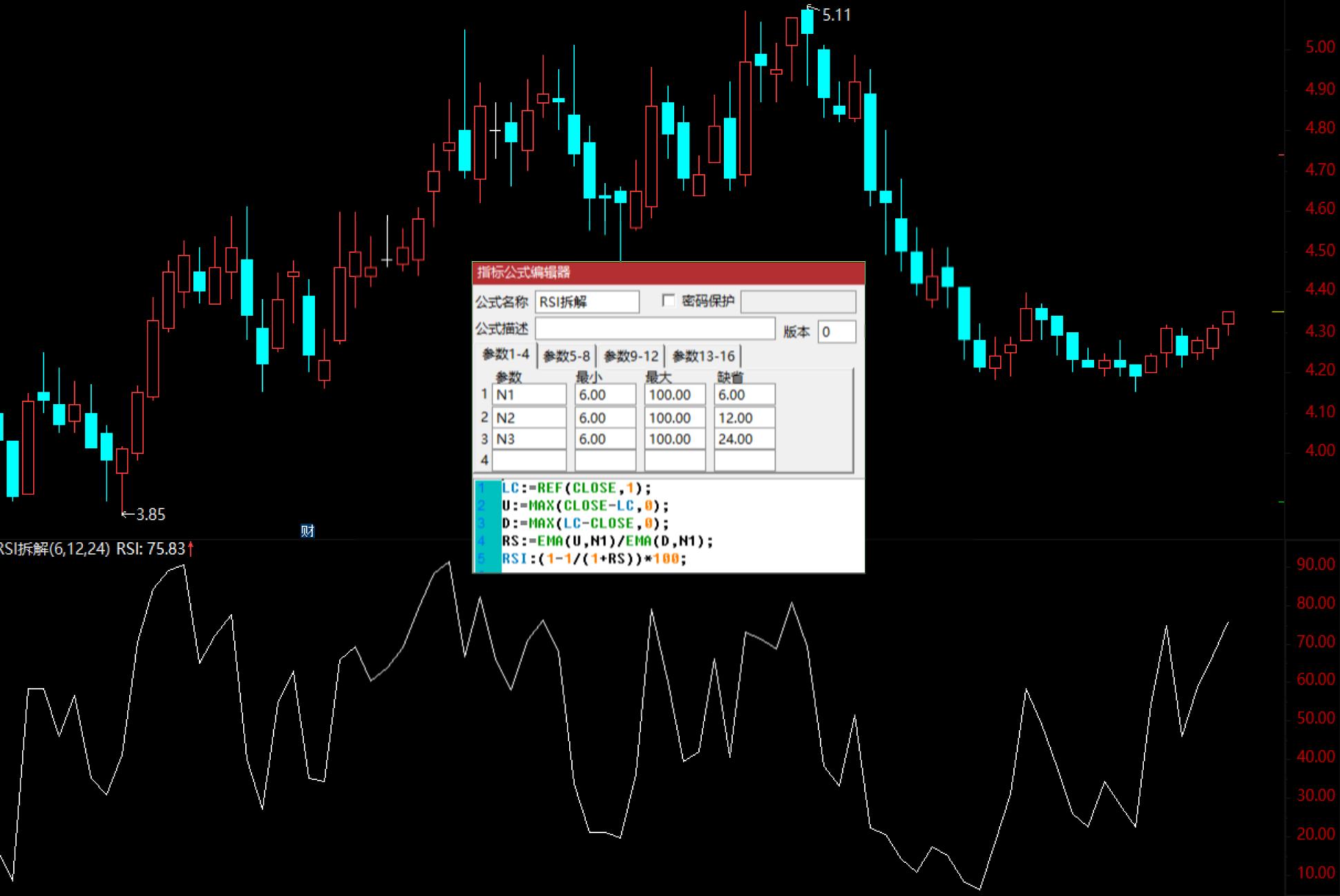Click the empty 公式描述 input field

click(x=655, y=330)
